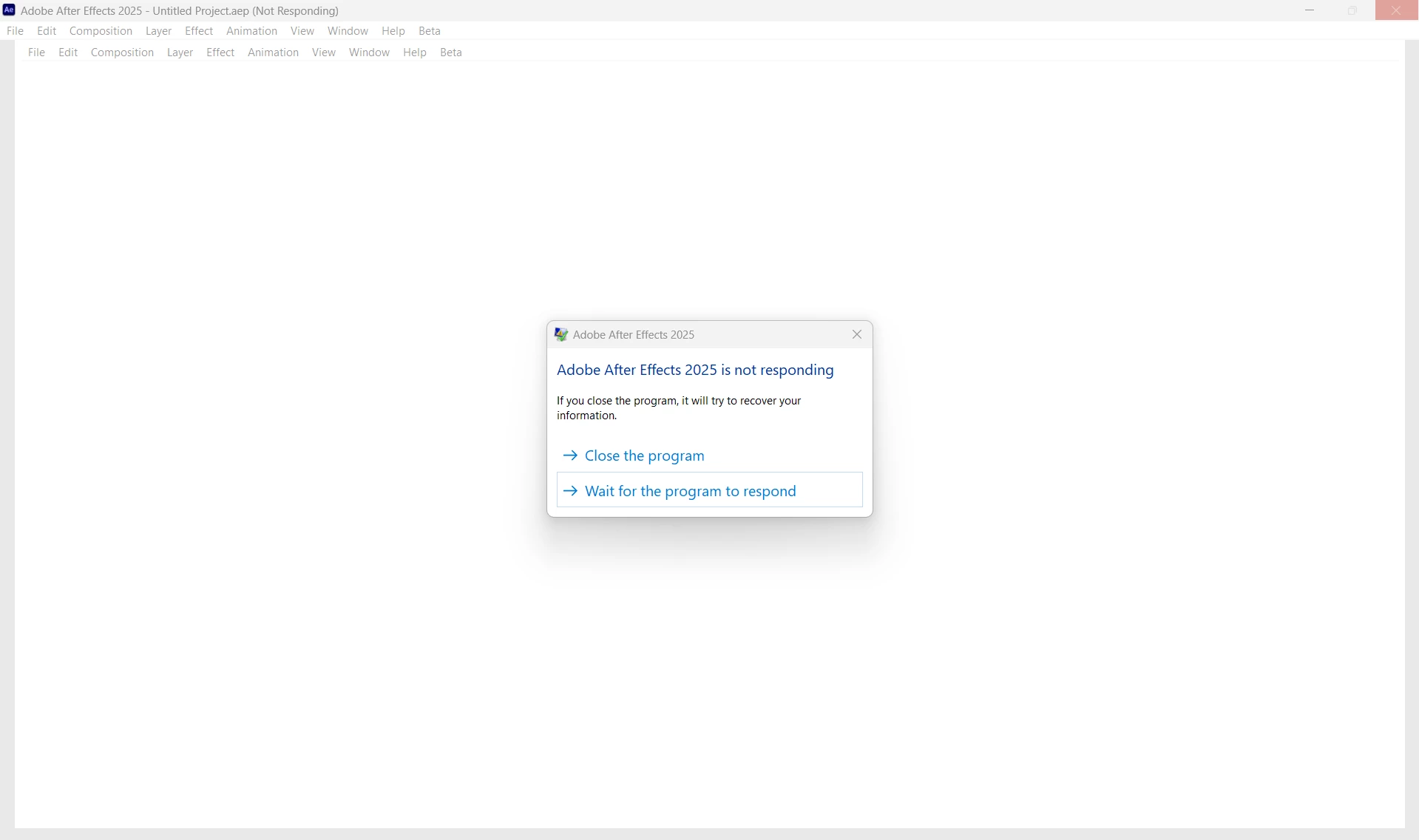Click the After Effects icon in title bar

coord(9,10)
